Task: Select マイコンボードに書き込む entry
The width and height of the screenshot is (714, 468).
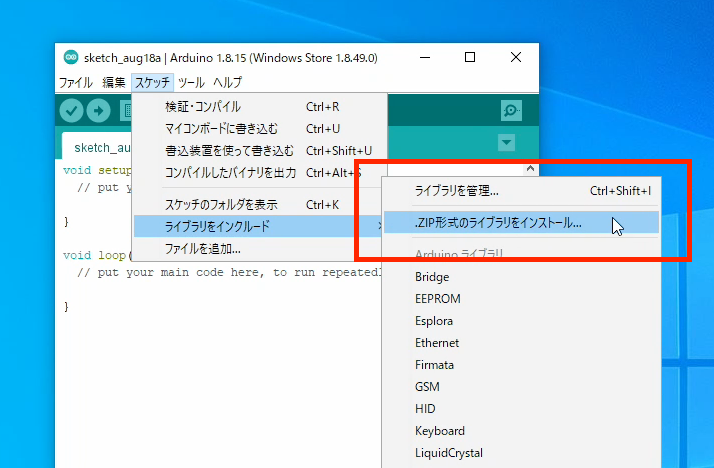Action: coord(260,129)
